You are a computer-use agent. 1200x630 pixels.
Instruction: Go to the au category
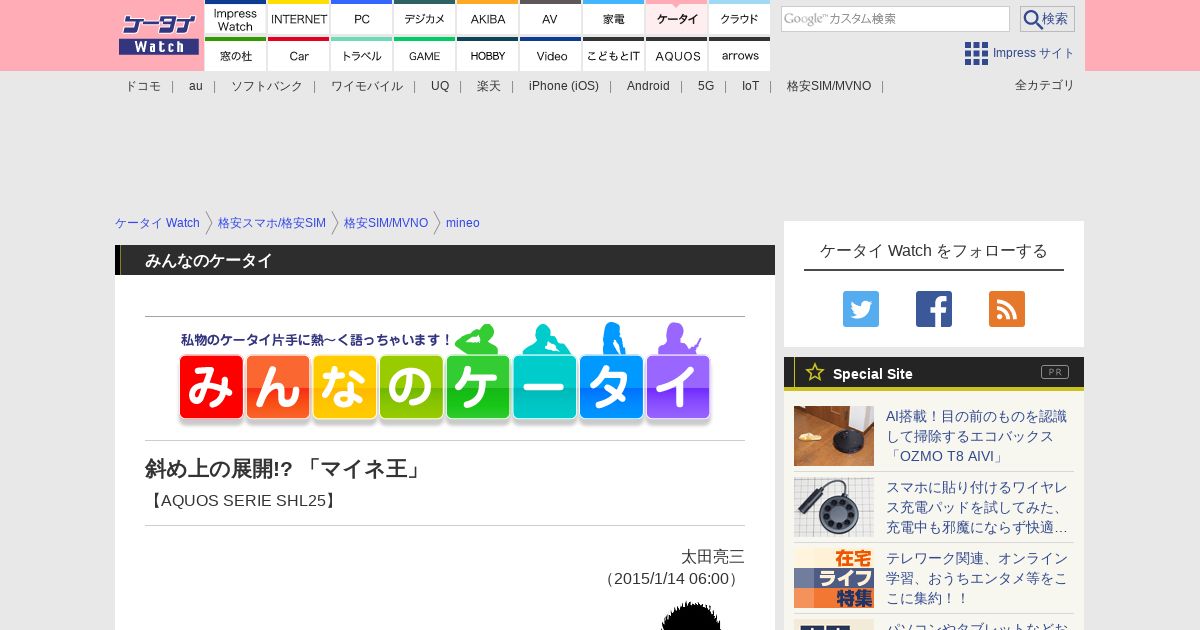tap(196, 86)
